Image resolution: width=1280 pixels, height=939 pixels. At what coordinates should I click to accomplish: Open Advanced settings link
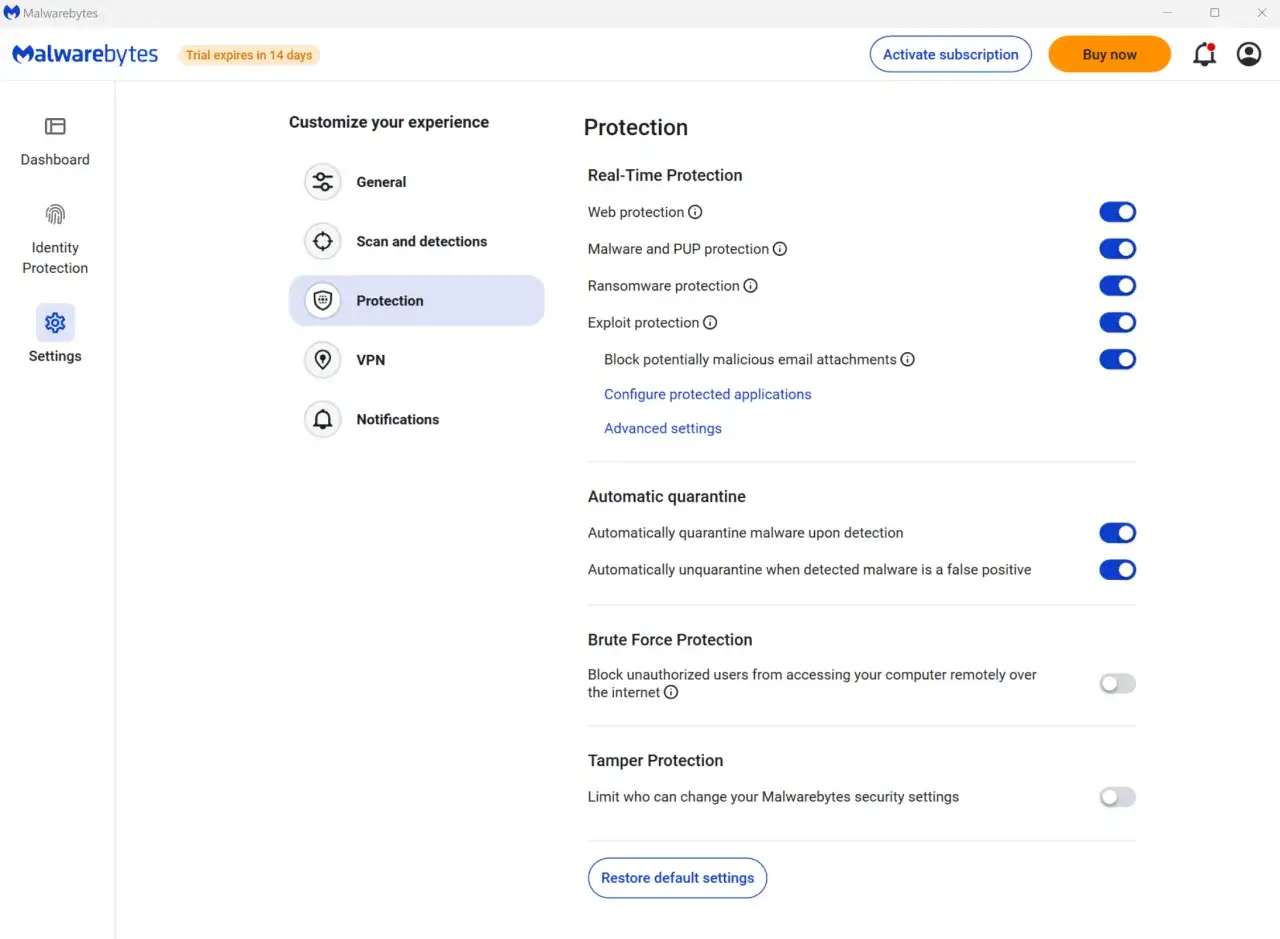[x=662, y=428]
